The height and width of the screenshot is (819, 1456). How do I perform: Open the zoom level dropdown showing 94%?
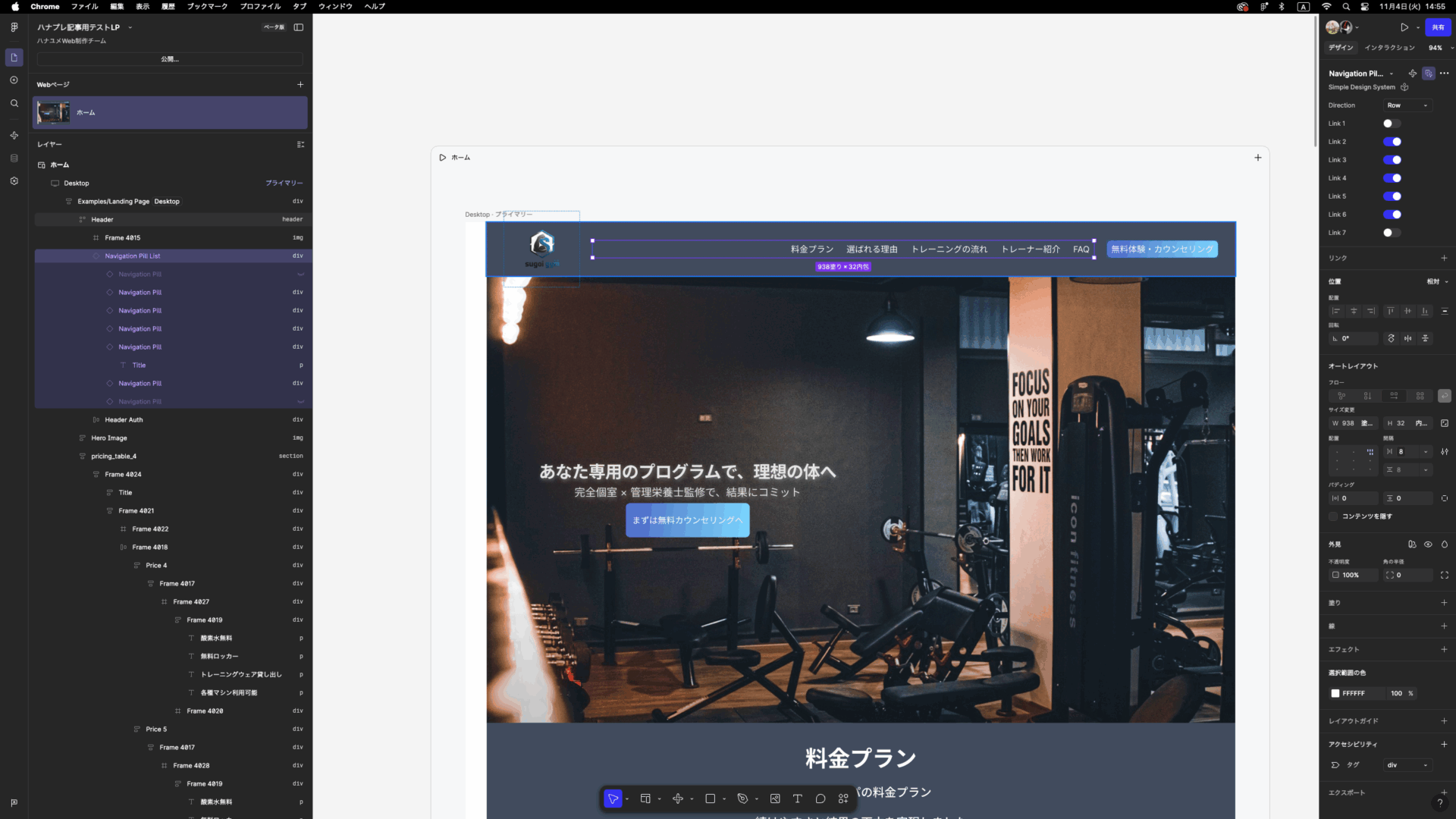(1440, 48)
